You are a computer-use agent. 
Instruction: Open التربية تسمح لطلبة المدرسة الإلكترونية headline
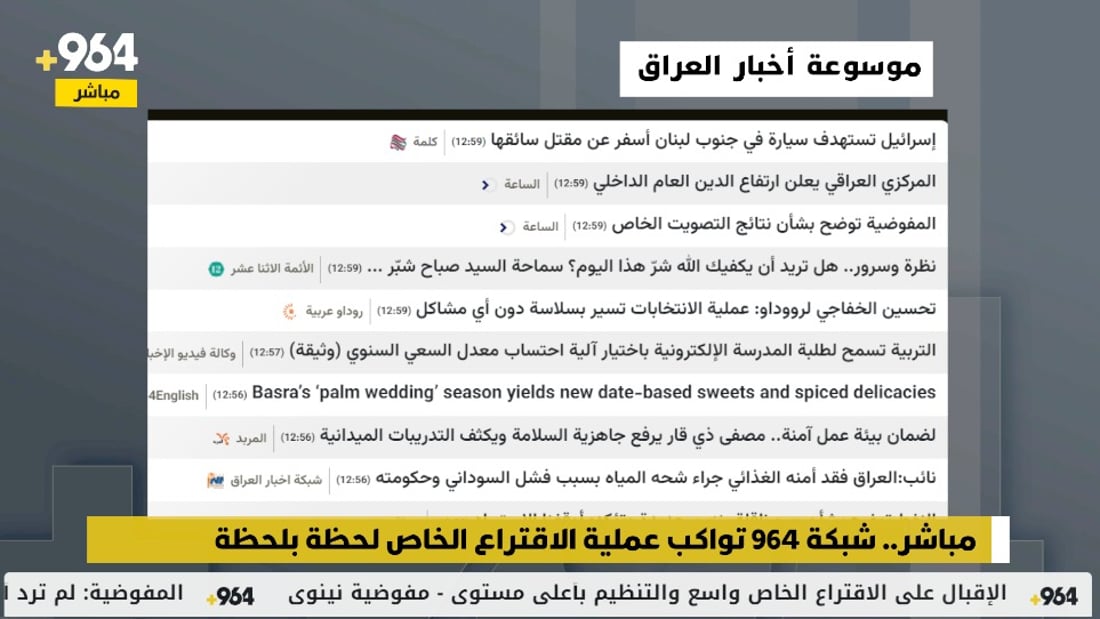click(x=612, y=350)
